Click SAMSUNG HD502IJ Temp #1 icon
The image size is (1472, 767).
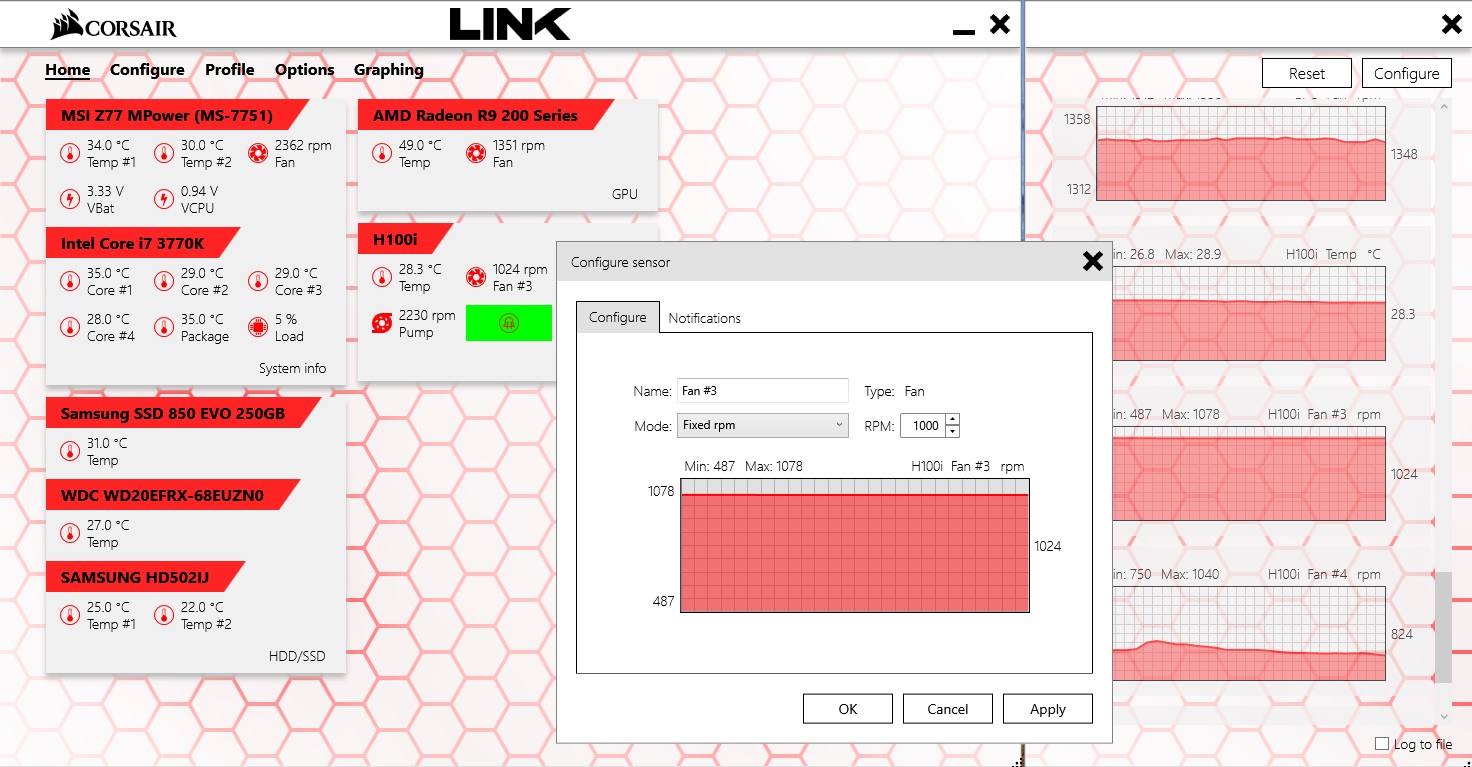pos(70,615)
